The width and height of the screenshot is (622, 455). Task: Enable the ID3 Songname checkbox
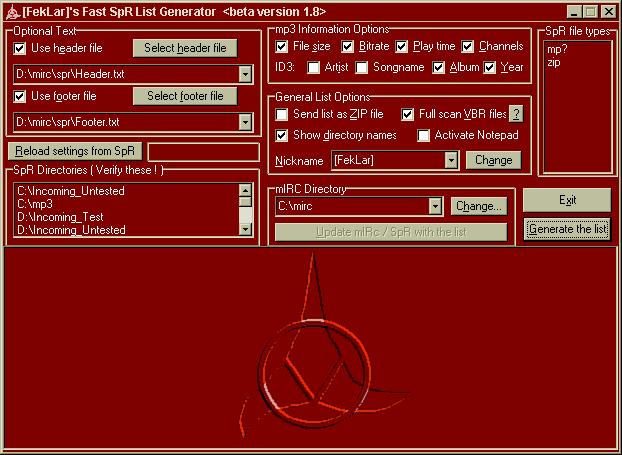click(x=362, y=67)
